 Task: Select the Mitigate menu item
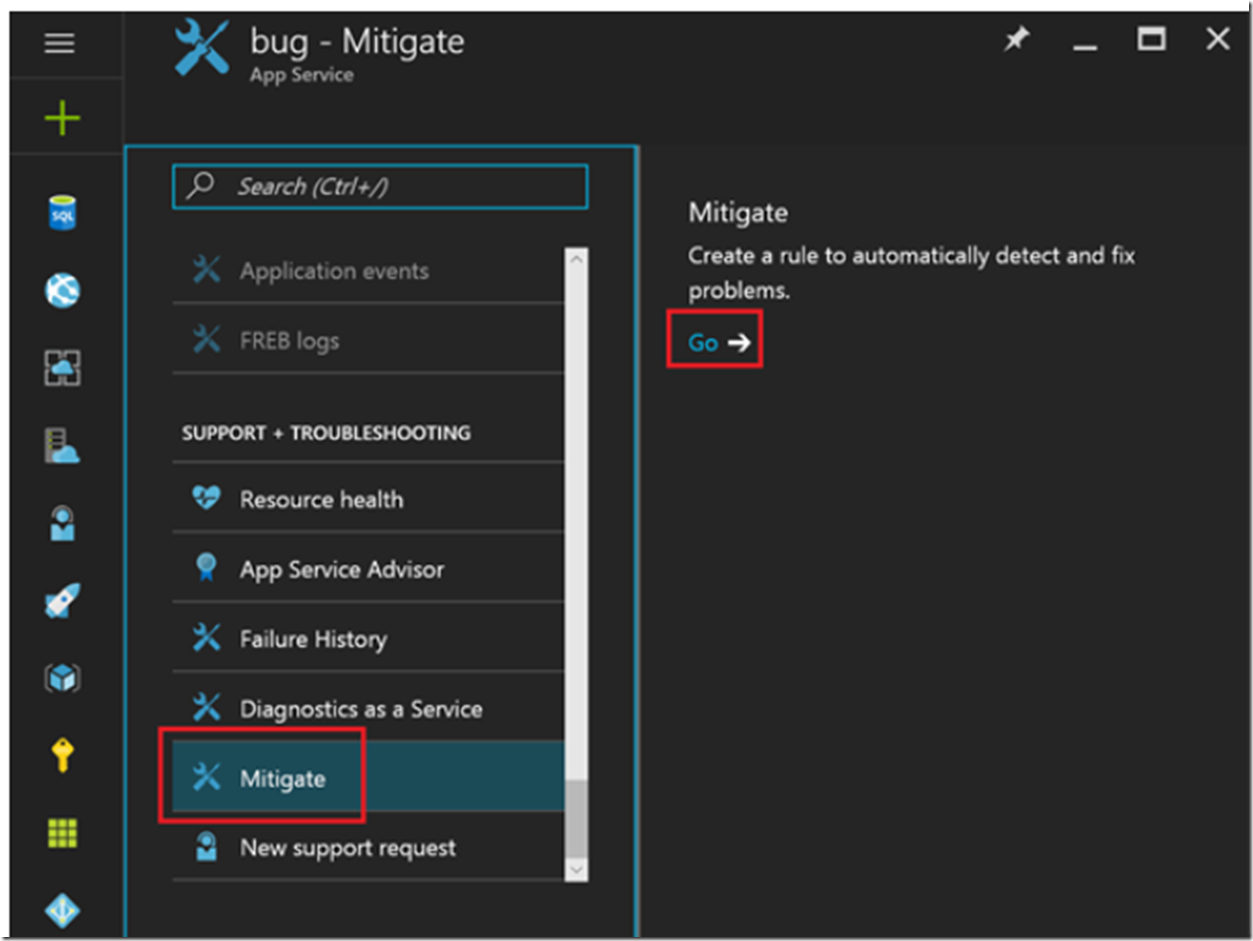(x=368, y=777)
